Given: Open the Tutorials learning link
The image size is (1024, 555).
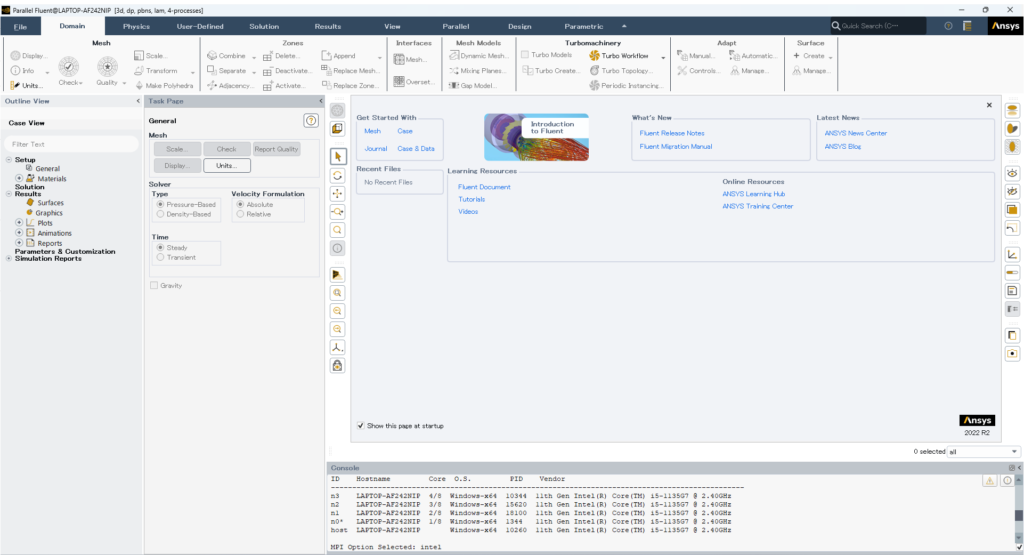Looking at the screenshot, I should click(472, 199).
